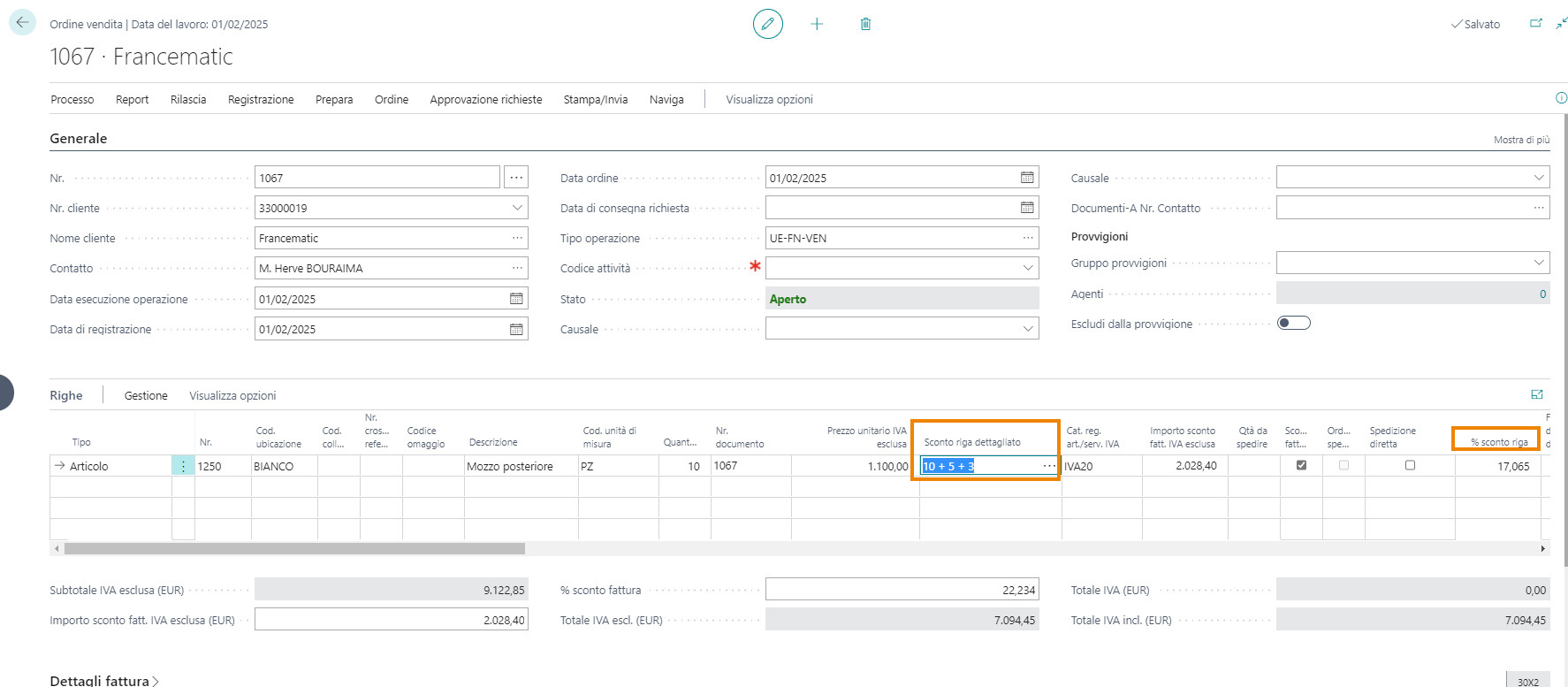1568x687 pixels.
Task: Click the three-dot row menu for Articolo line
Action: tap(183, 466)
